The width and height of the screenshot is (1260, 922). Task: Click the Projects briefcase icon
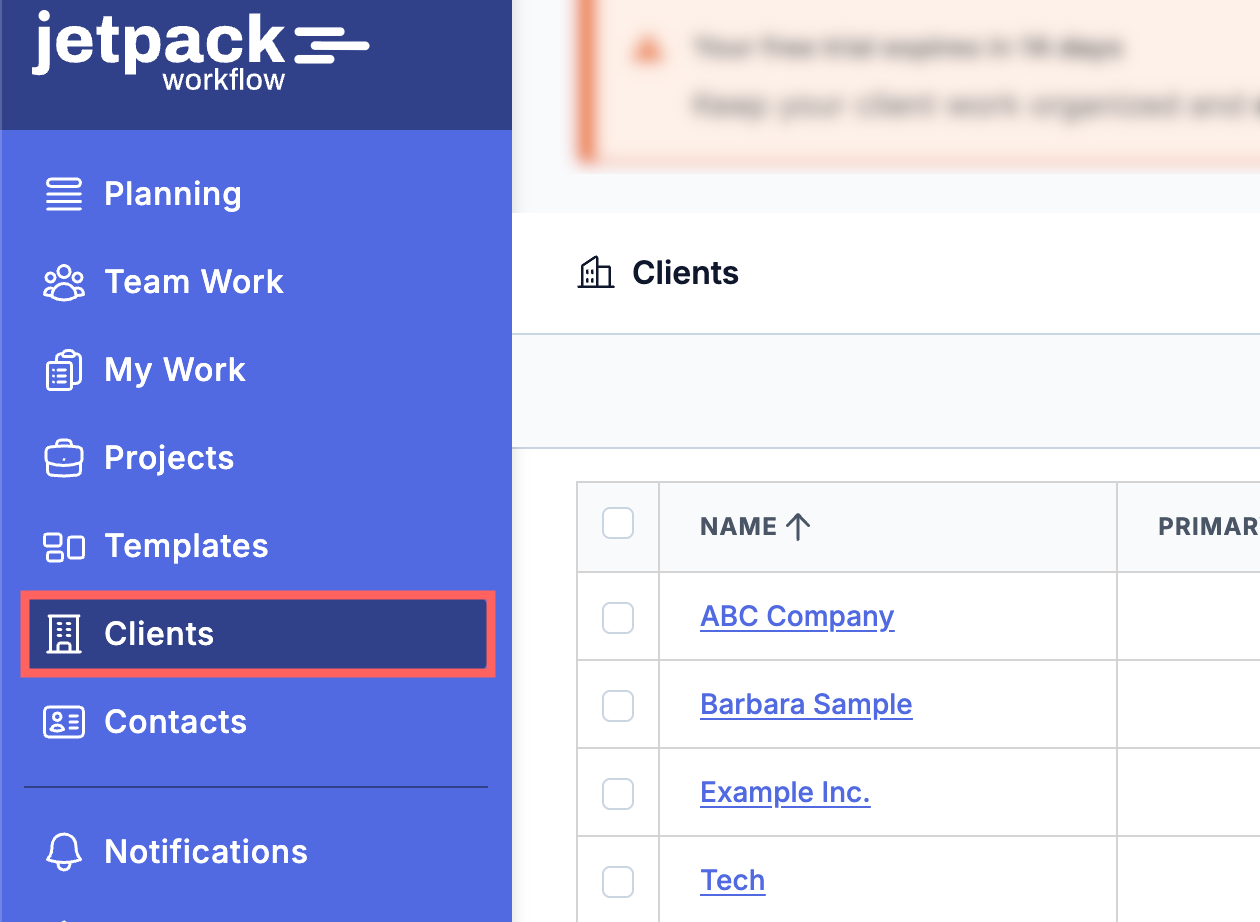click(64, 458)
